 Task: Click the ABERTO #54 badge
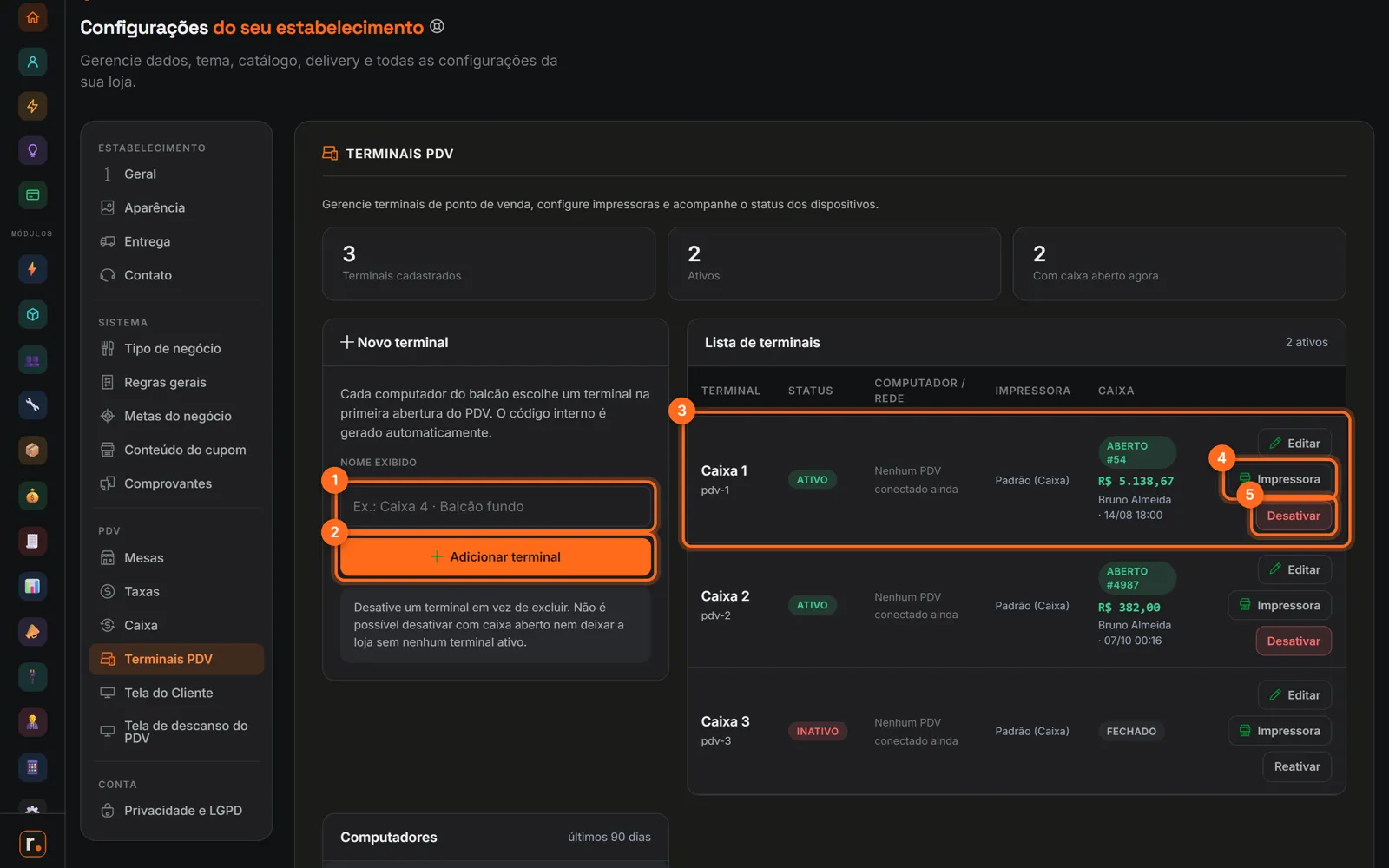coord(1136,452)
